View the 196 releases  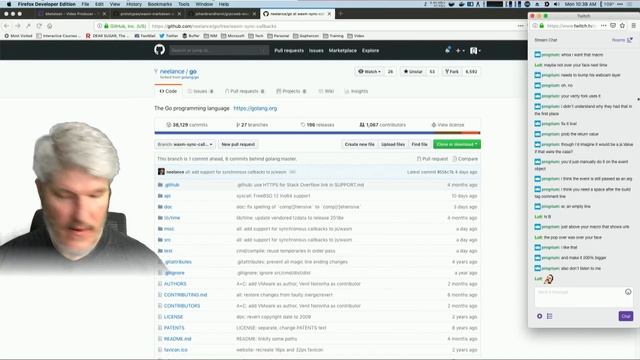click(318, 125)
